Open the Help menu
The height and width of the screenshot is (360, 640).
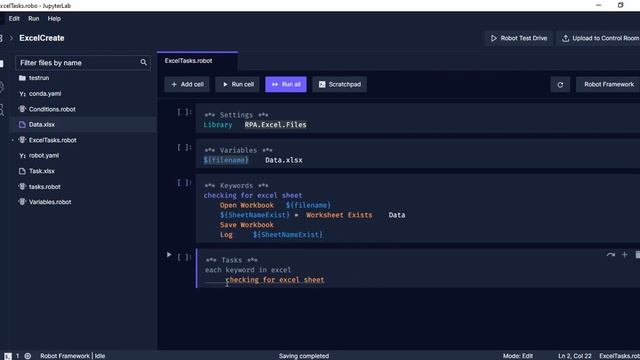pos(54,18)
